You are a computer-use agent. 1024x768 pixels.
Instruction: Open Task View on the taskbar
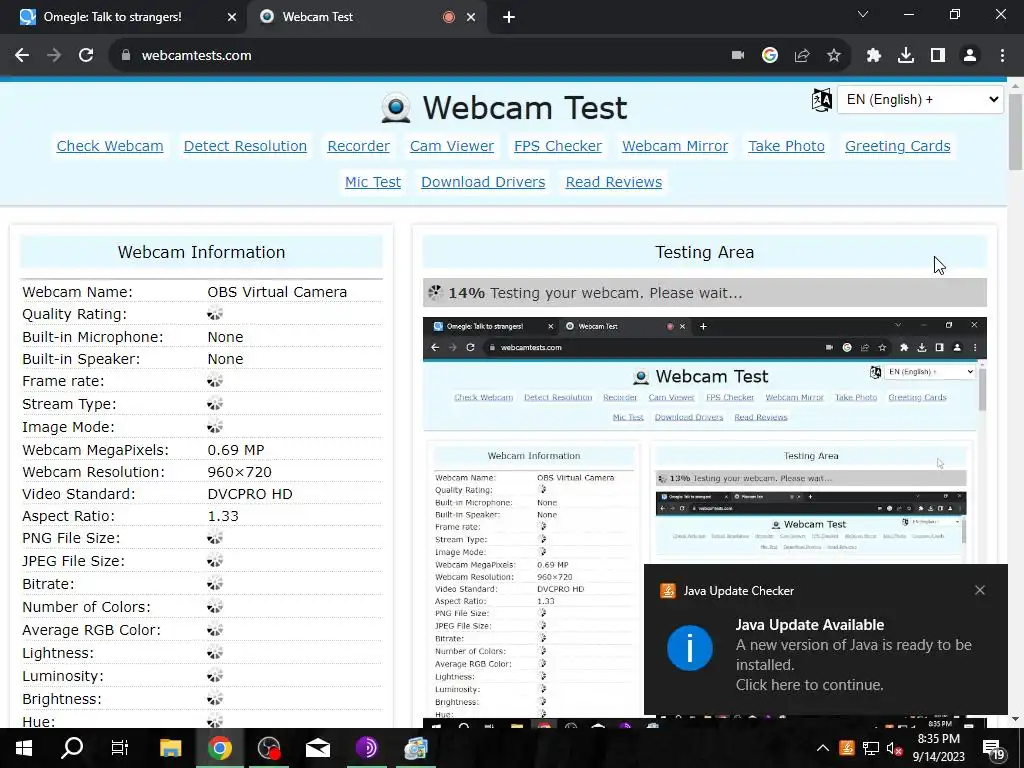120,748
